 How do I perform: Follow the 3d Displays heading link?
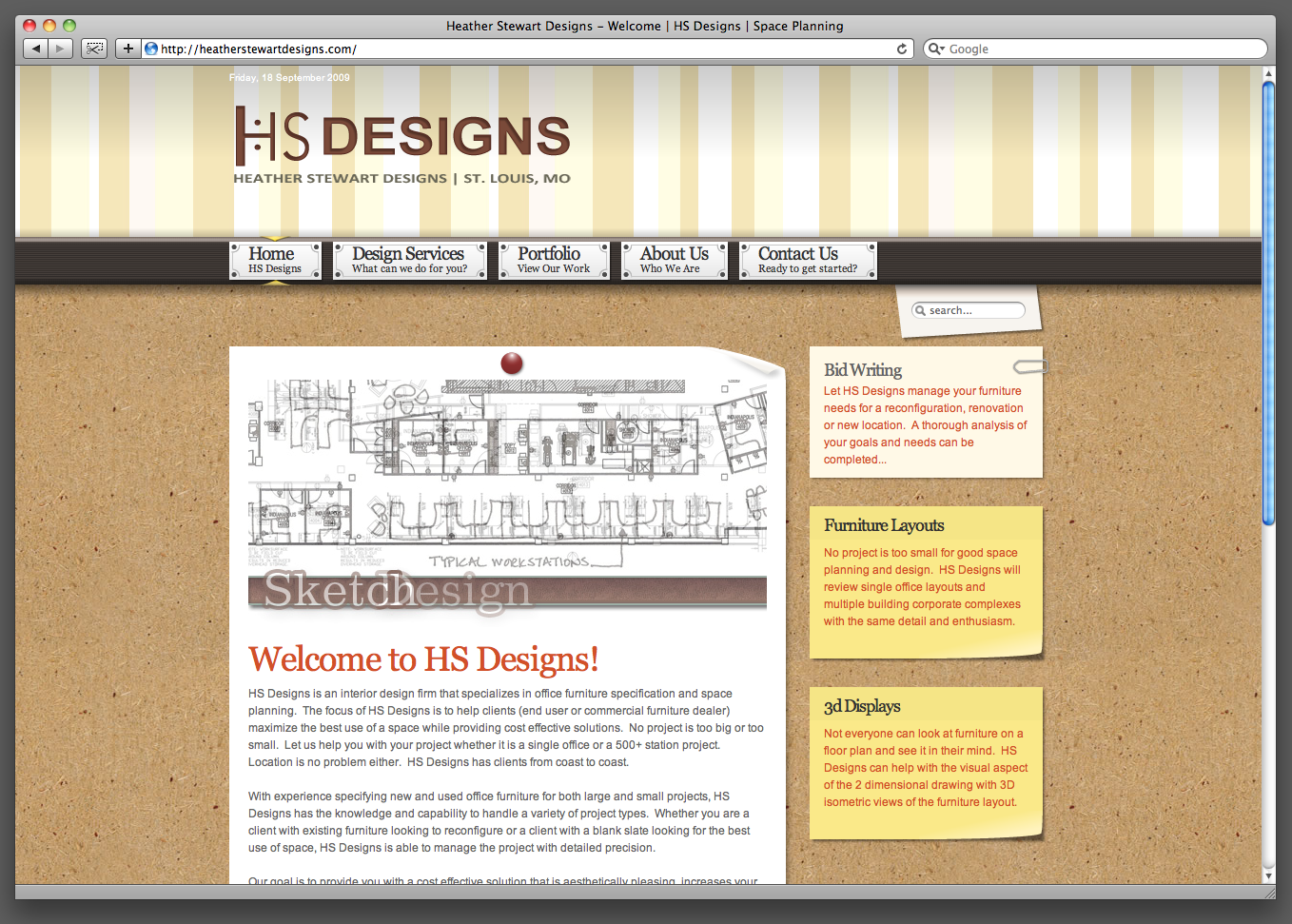click(862, 706)
